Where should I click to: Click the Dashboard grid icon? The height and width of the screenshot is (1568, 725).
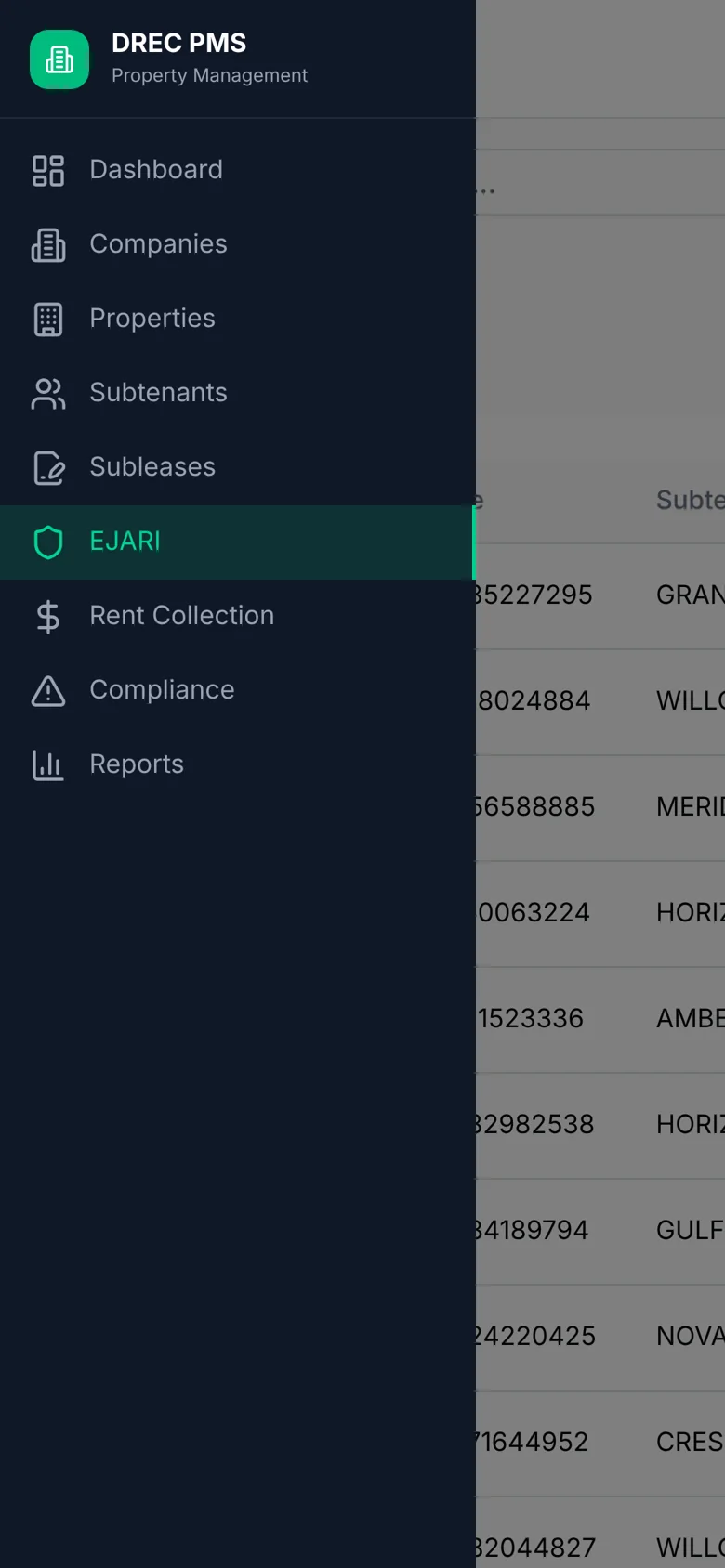point(48,171)
